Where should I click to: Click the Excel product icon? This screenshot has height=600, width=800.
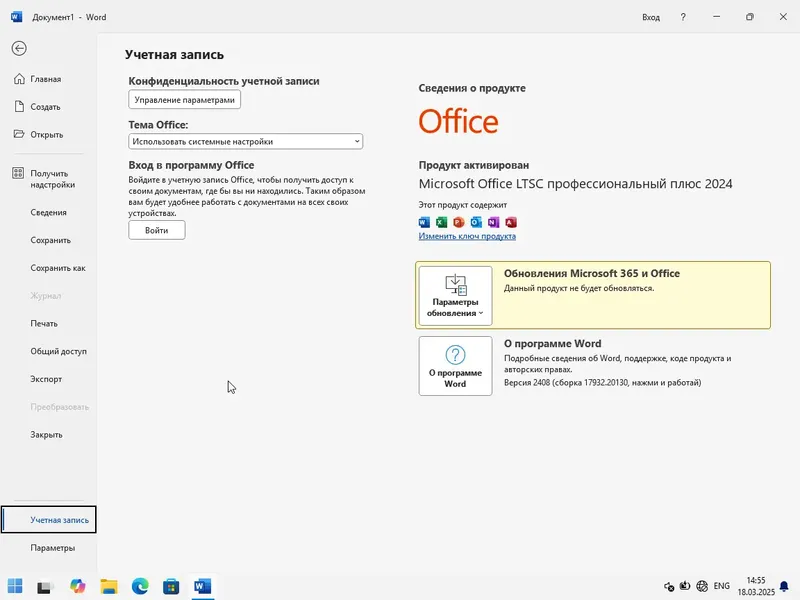click(442, 222)
